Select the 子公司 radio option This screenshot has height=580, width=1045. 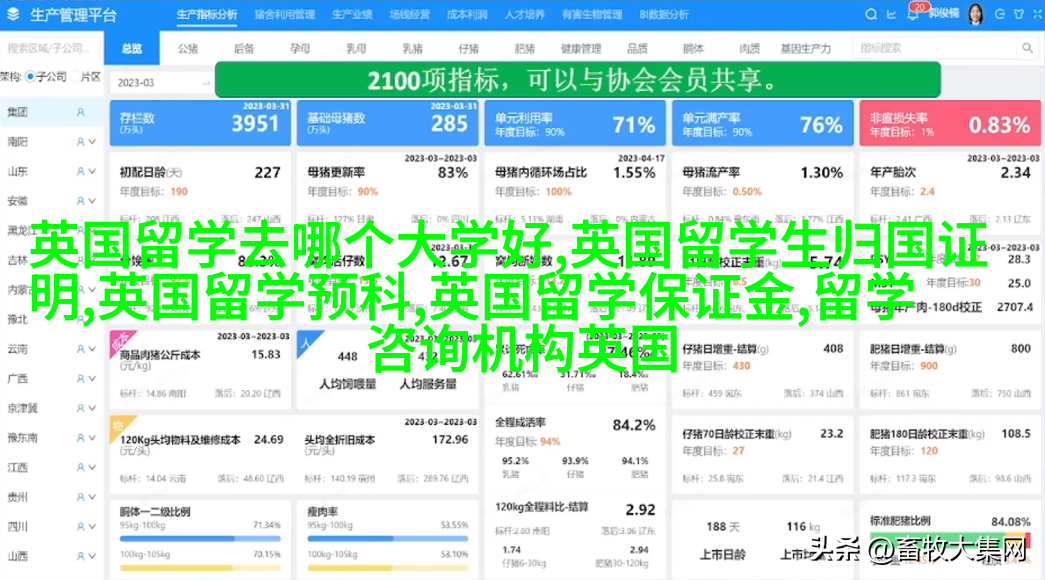pos(30,77)
